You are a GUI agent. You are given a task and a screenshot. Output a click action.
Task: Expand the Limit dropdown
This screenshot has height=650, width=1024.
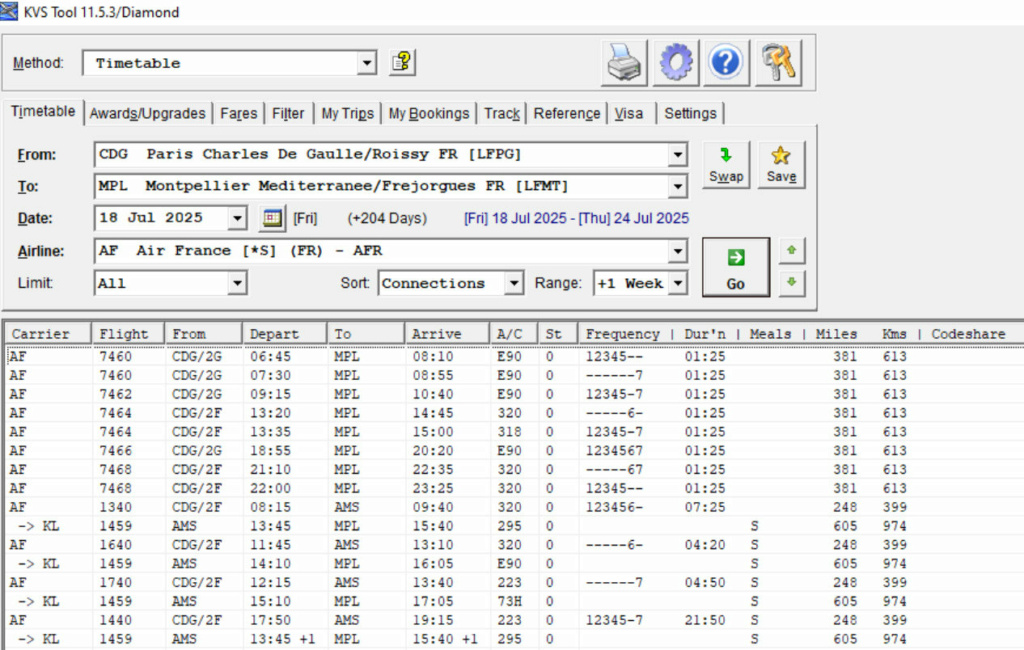coord(238,284)
